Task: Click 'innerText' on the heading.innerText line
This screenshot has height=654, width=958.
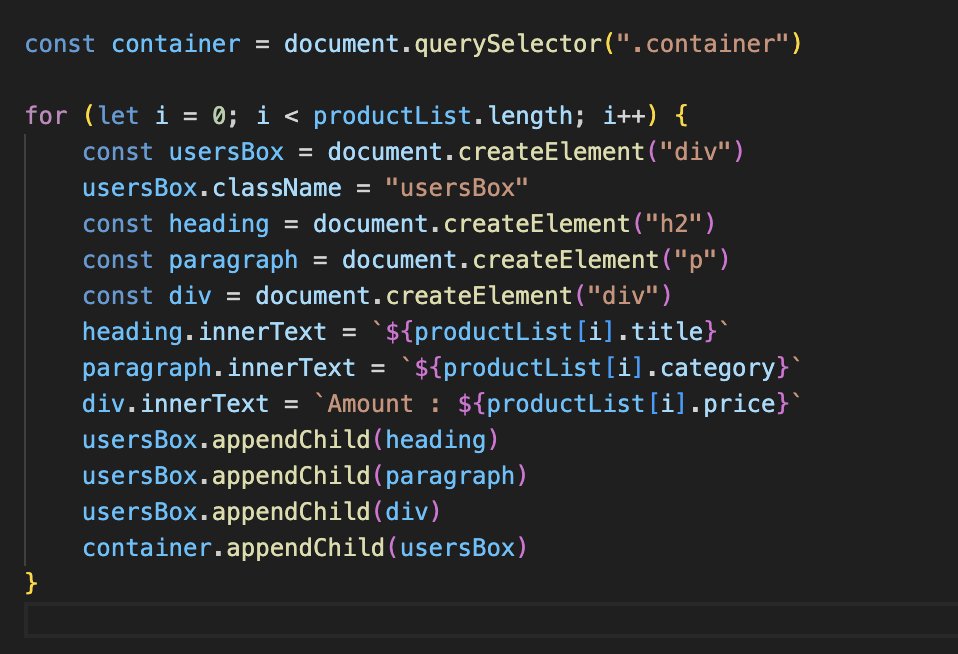Action: tap(262, 332)
